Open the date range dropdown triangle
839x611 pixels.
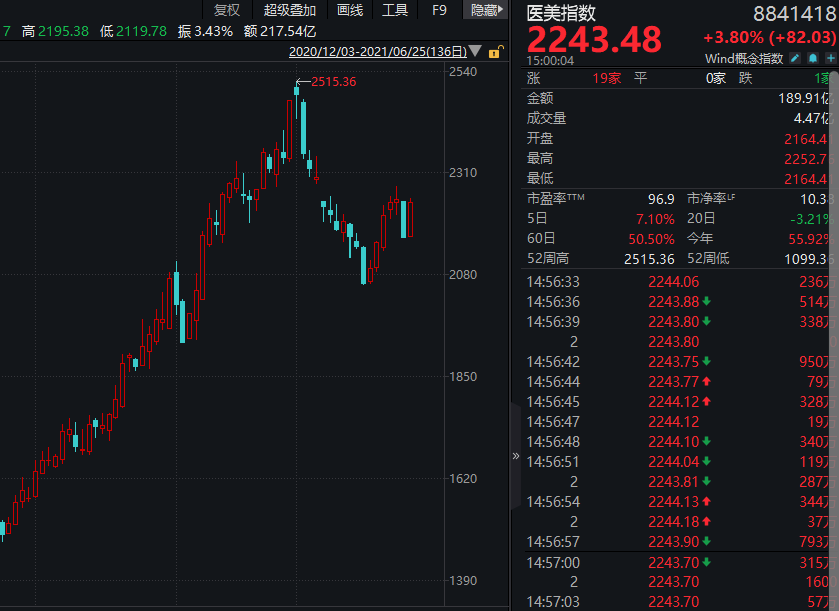pos(475,51)
